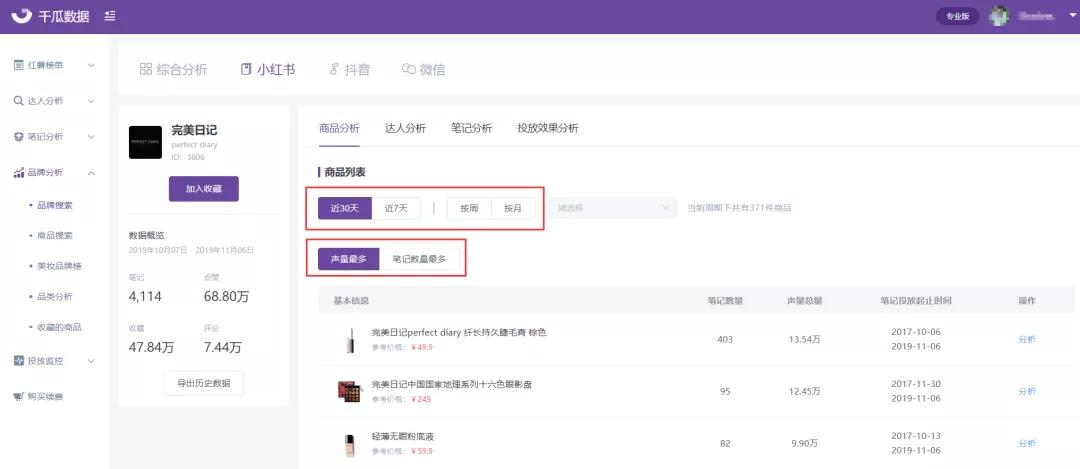Click 分析 for the mascara product row
The height and width of the screenshot is (469, 1080).
tap(1026, 340)
